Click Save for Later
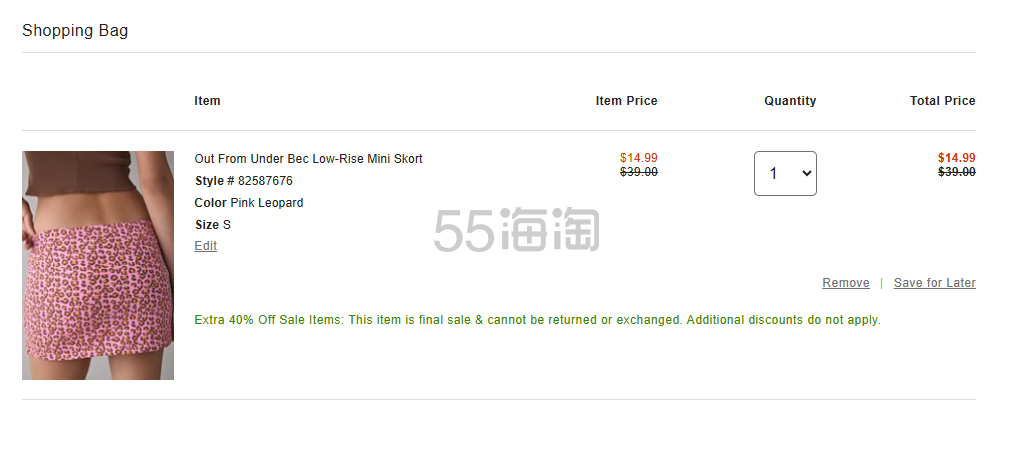 click(x=934, y=283)
